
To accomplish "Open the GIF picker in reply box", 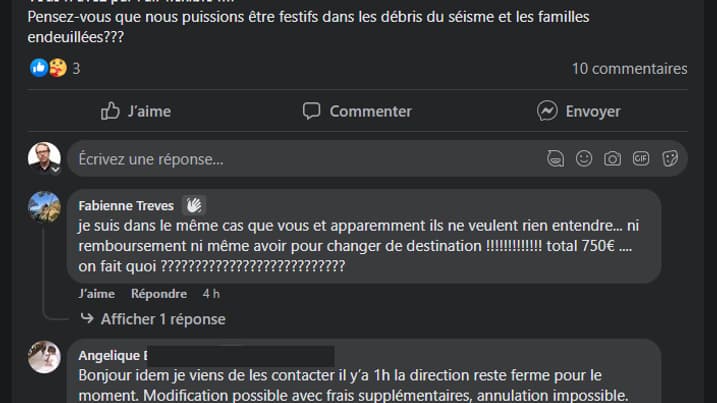I will 641,159.
